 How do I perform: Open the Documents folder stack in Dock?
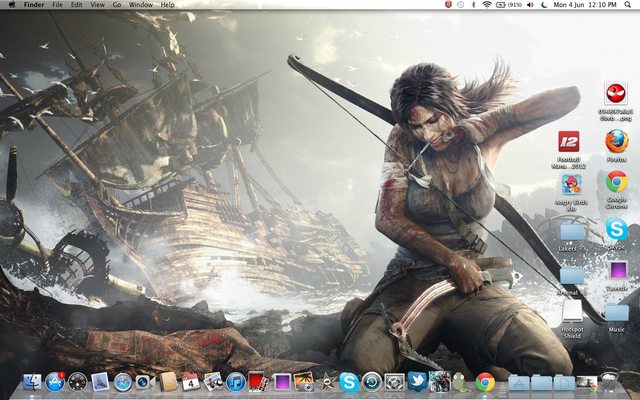point(564,384)
